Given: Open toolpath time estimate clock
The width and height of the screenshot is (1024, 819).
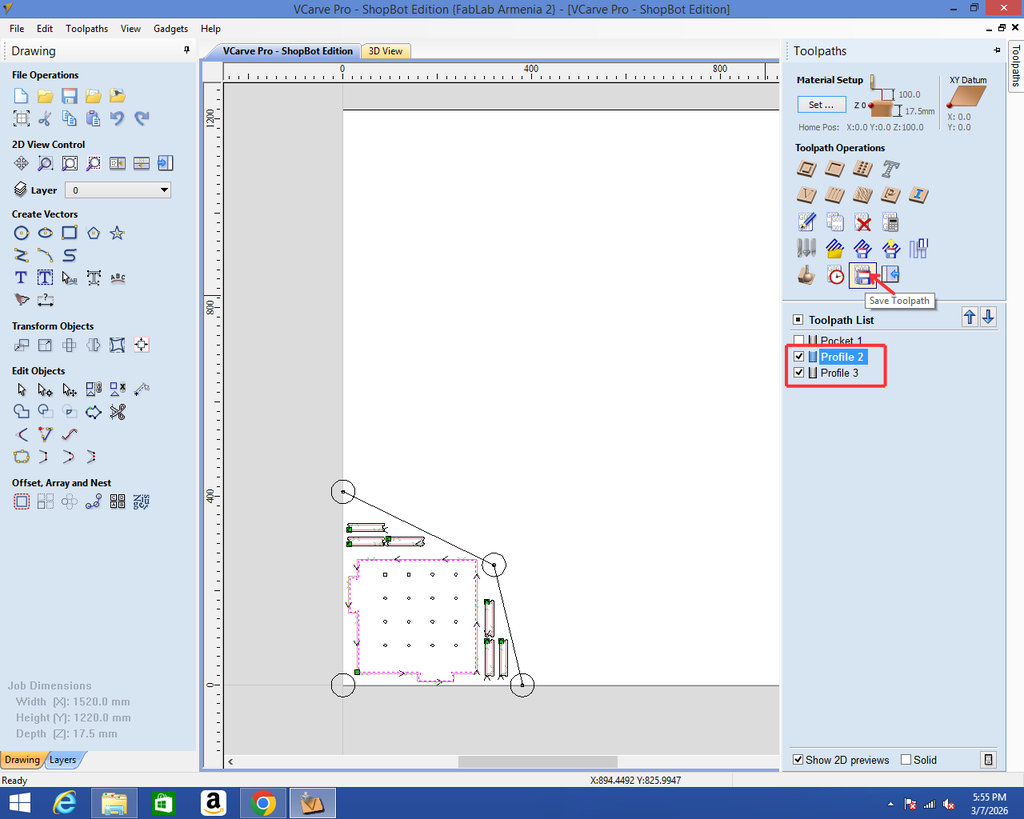Looking at the screenshot, I should click(x=835, y=276).
